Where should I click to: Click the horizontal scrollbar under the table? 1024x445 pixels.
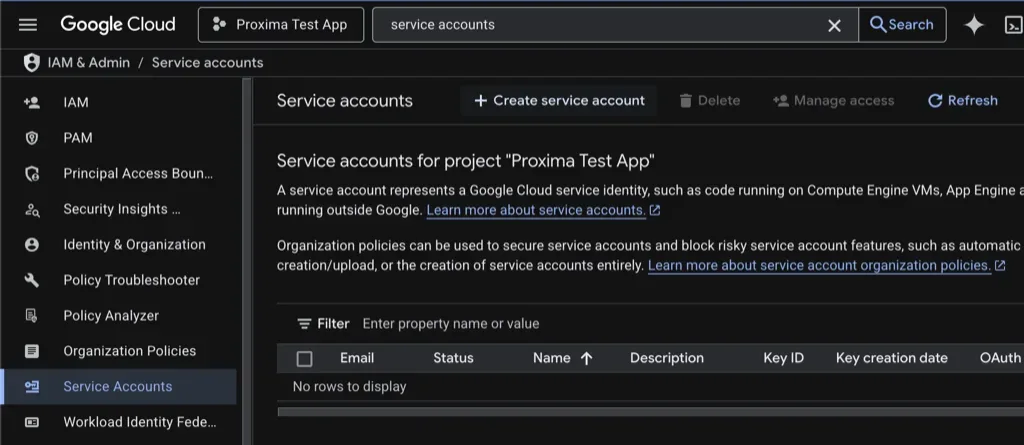(x=650, y=412)
